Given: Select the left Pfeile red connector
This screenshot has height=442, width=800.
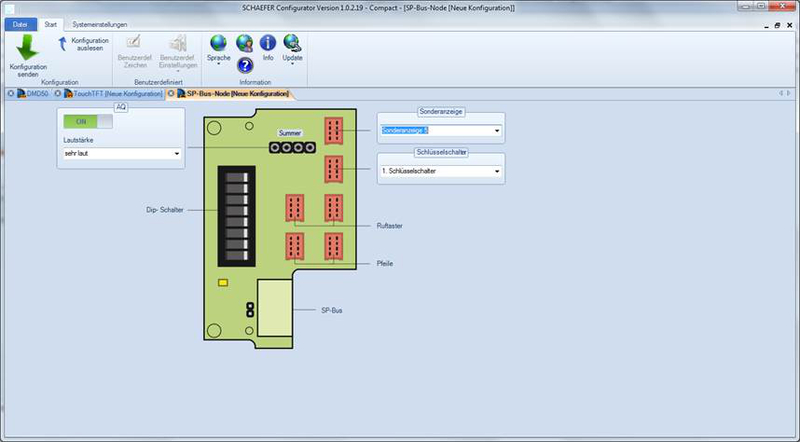Looking at the screenshot, I should [x=294, y=246].
